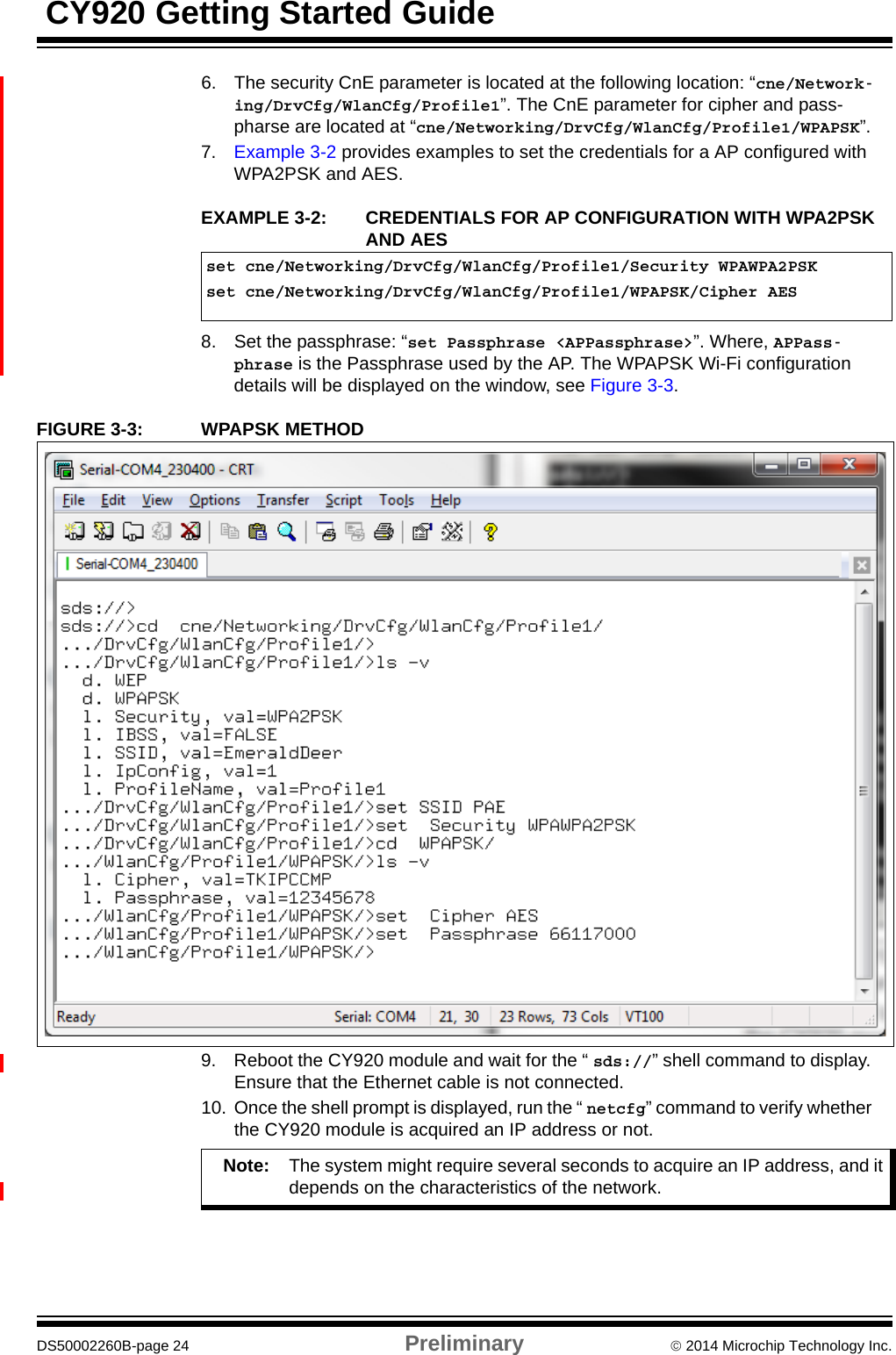Click the '21, 30' cursor position entry
This screenshot has width=896, height=1355.
coord(459,1016)
